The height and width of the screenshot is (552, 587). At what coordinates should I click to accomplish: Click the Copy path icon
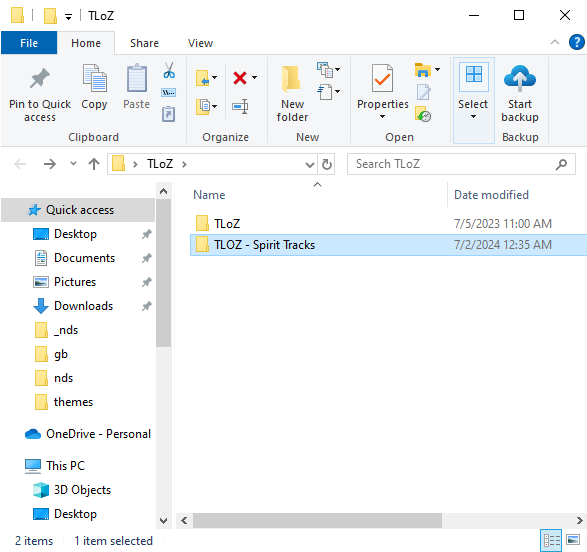(x=168, y=92)
